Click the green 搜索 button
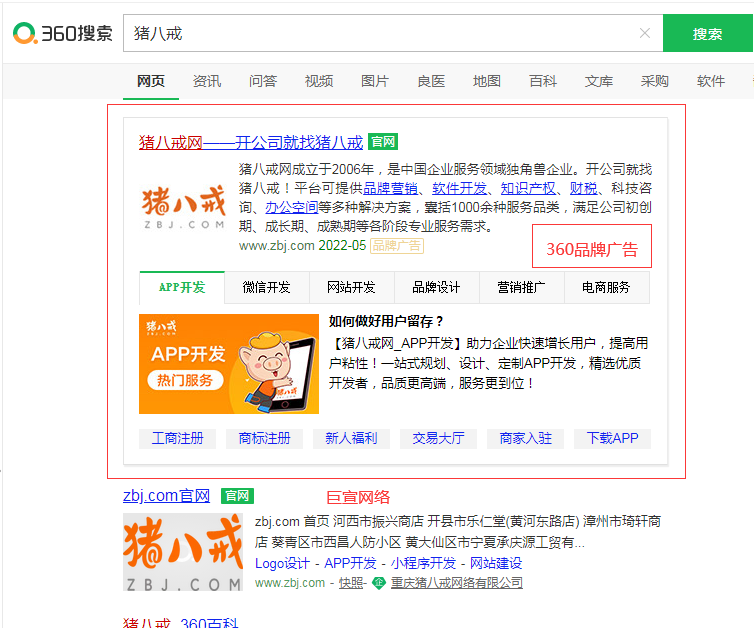 [707, 33]
